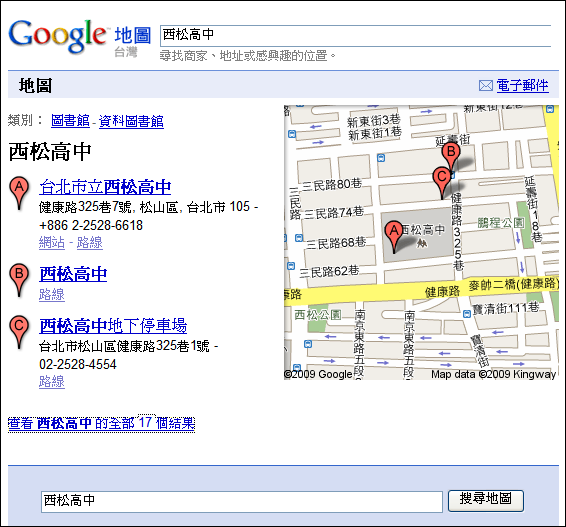566x527 pixels.
Task: Click the 西松高中 heading above the results
Action: (x=50, y=152)
